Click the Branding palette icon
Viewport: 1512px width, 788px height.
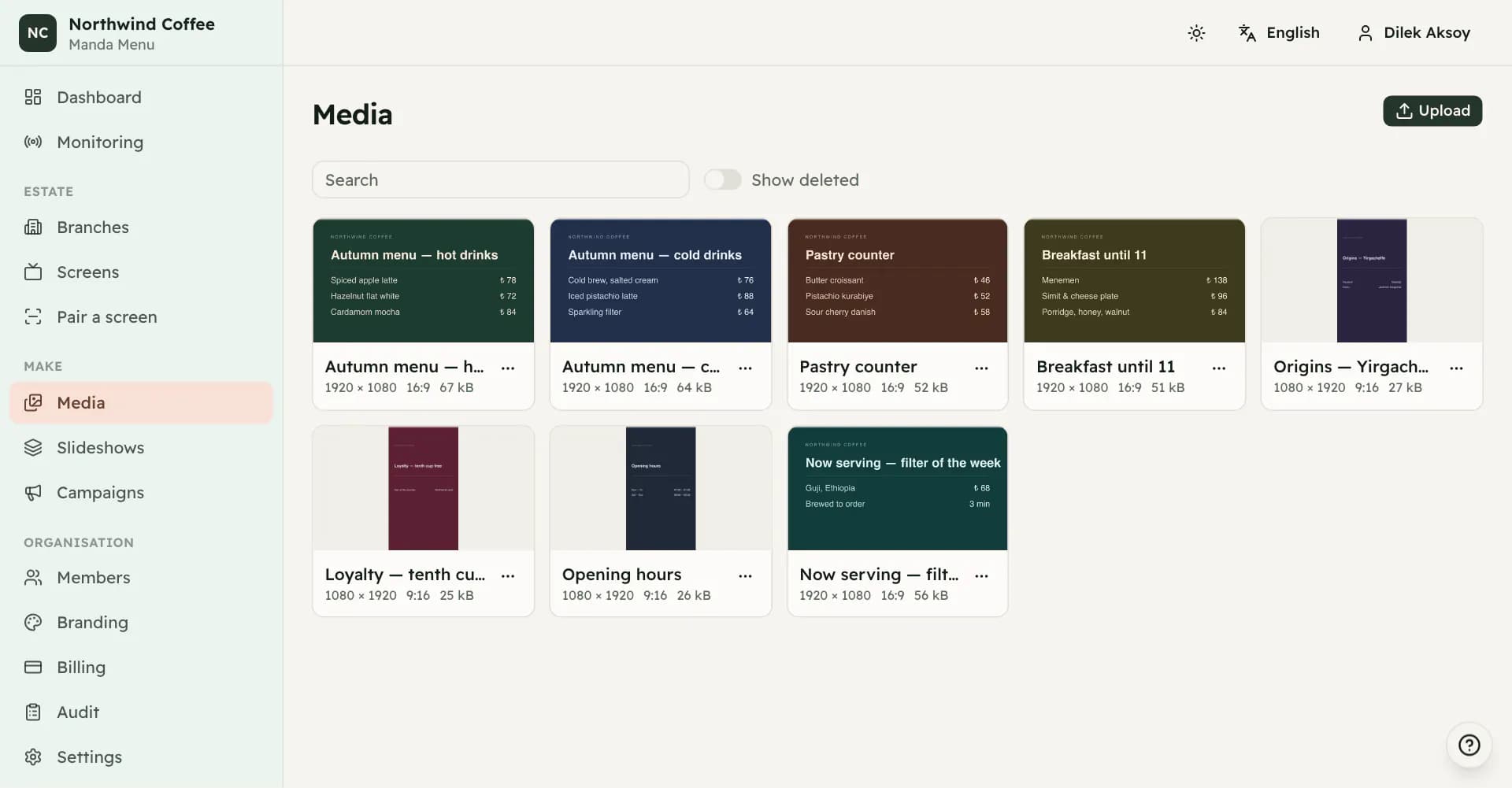click(33, 622)
